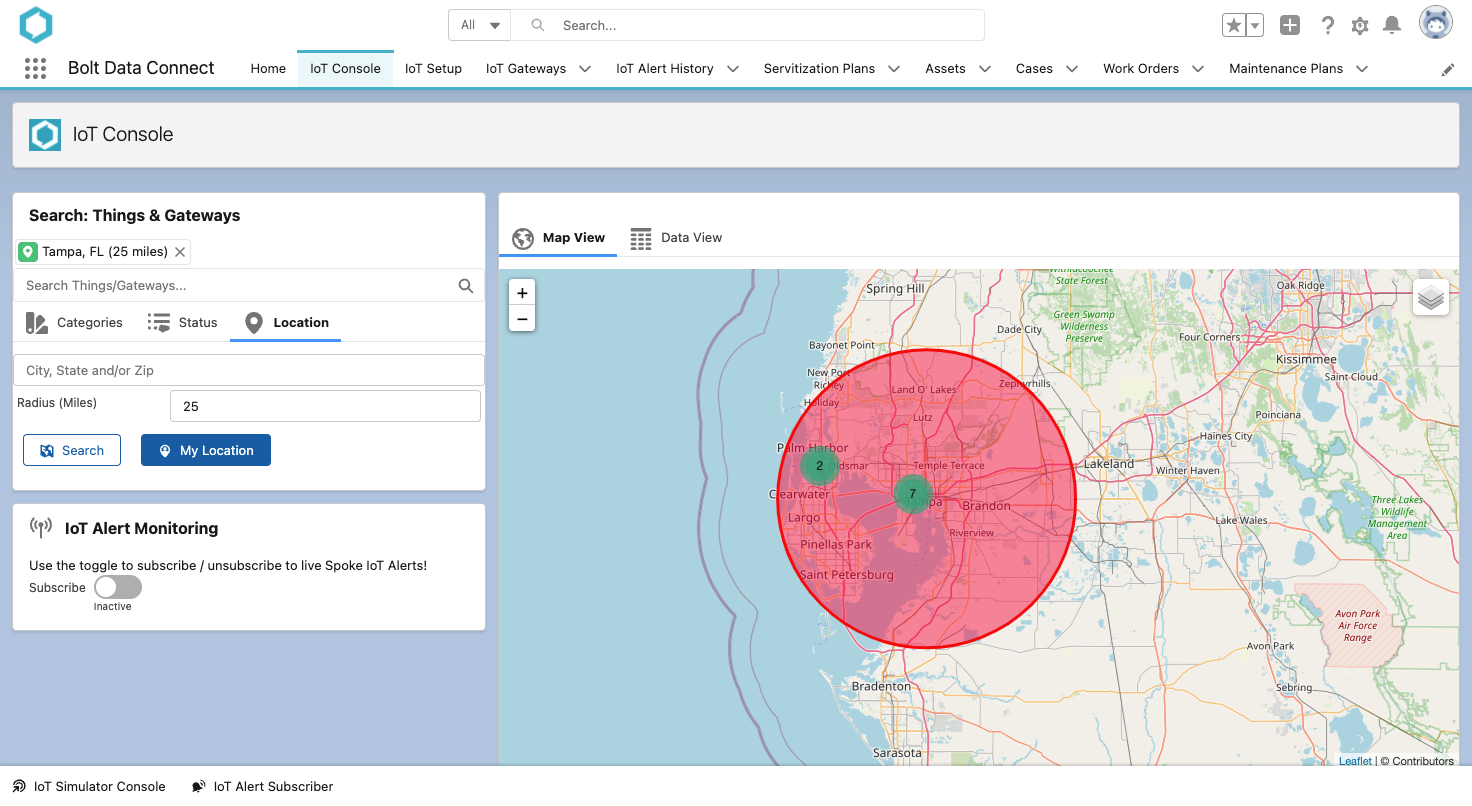Switch to Map View tab

[x=558, y=238]
